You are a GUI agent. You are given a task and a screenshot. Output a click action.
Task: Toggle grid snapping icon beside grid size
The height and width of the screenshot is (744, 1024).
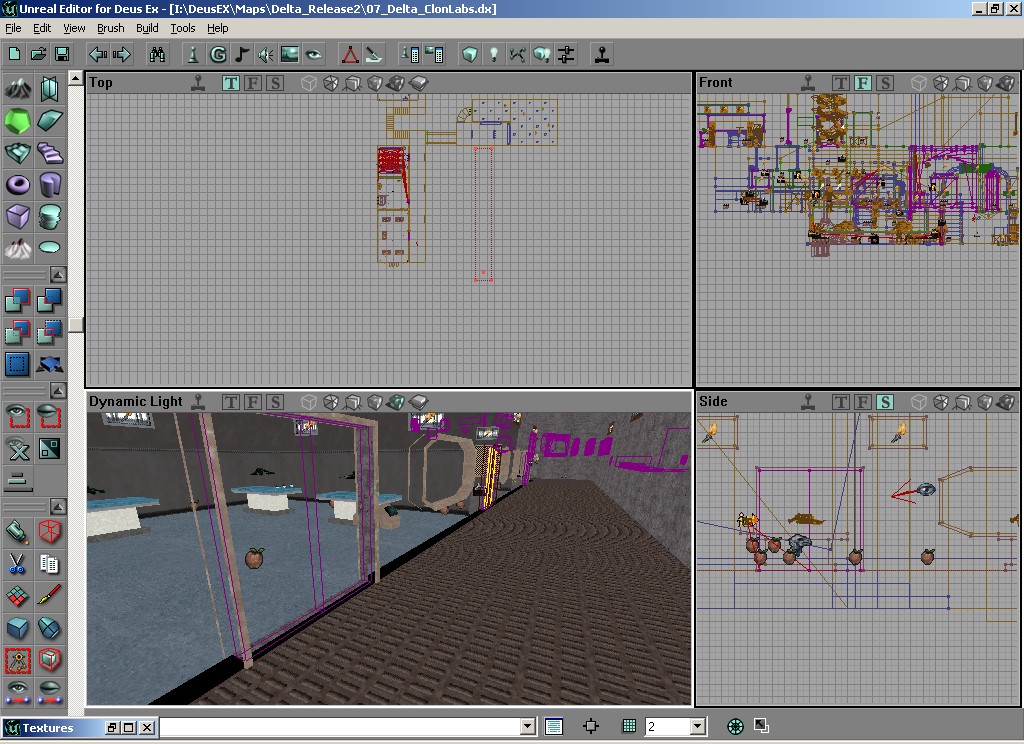tap(629, 726)
